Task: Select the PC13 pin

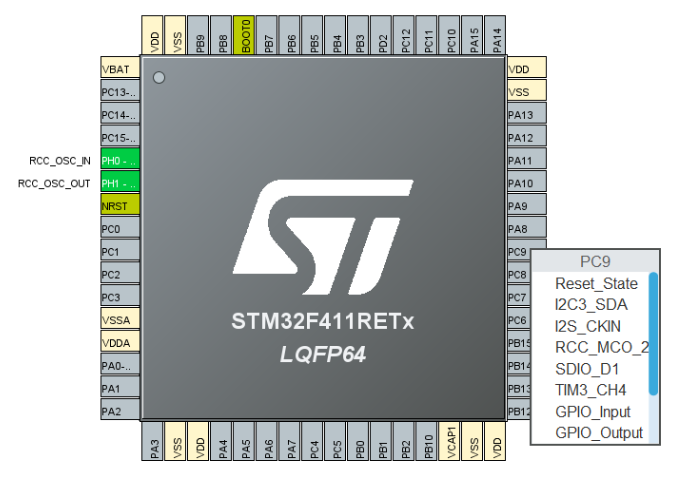Action: [120, 90]
